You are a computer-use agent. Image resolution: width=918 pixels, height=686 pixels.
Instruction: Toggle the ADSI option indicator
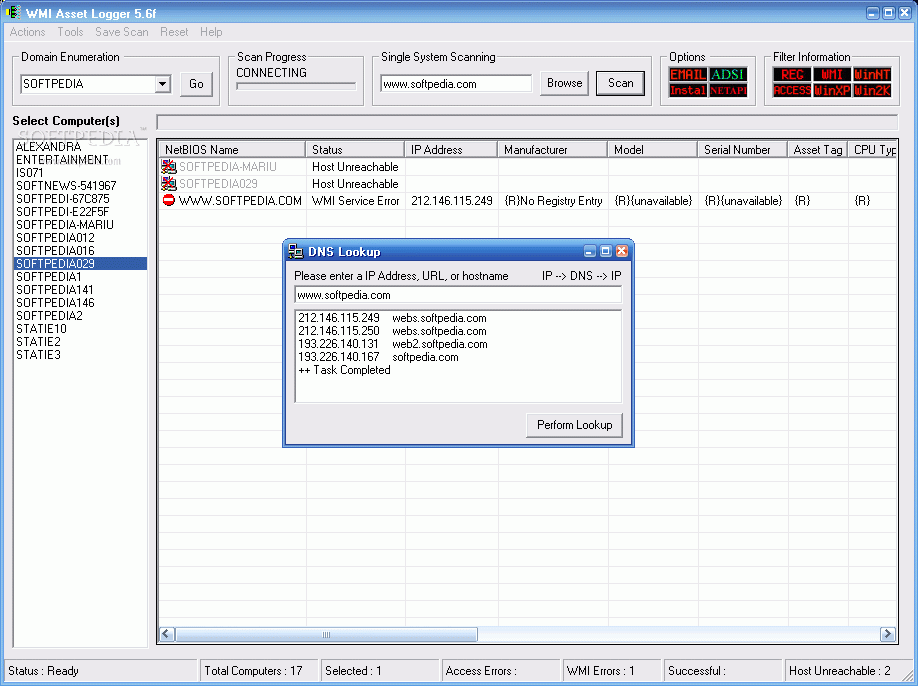tap(728, 74)
